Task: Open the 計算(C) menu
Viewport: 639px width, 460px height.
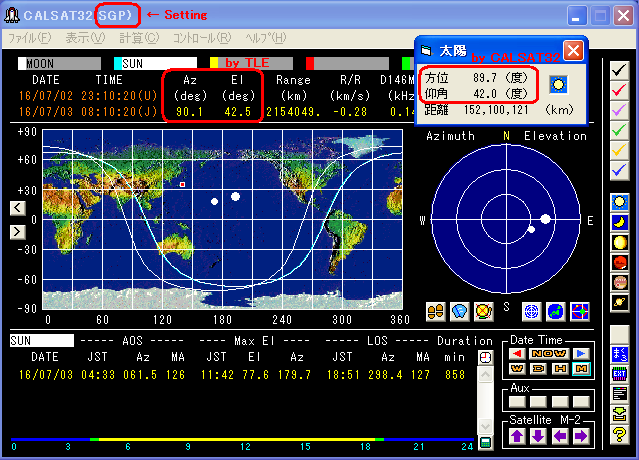Action: click(139, 38)
